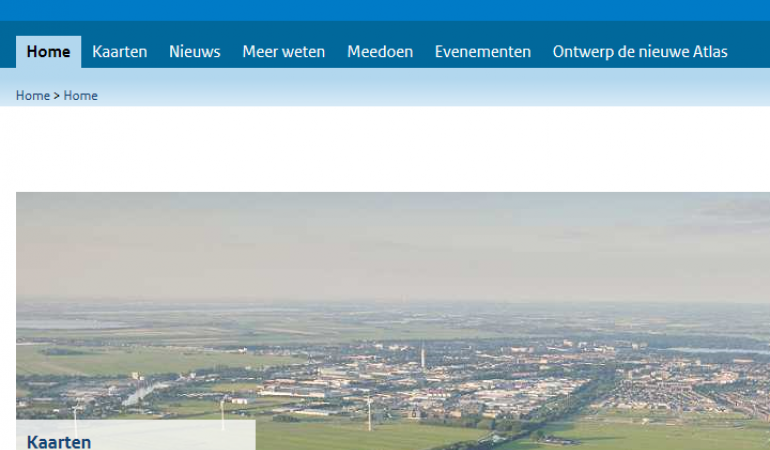Viewport: 770px width, 450px height.
Task: Open the Nieuws section
Action: coord(194,52)
